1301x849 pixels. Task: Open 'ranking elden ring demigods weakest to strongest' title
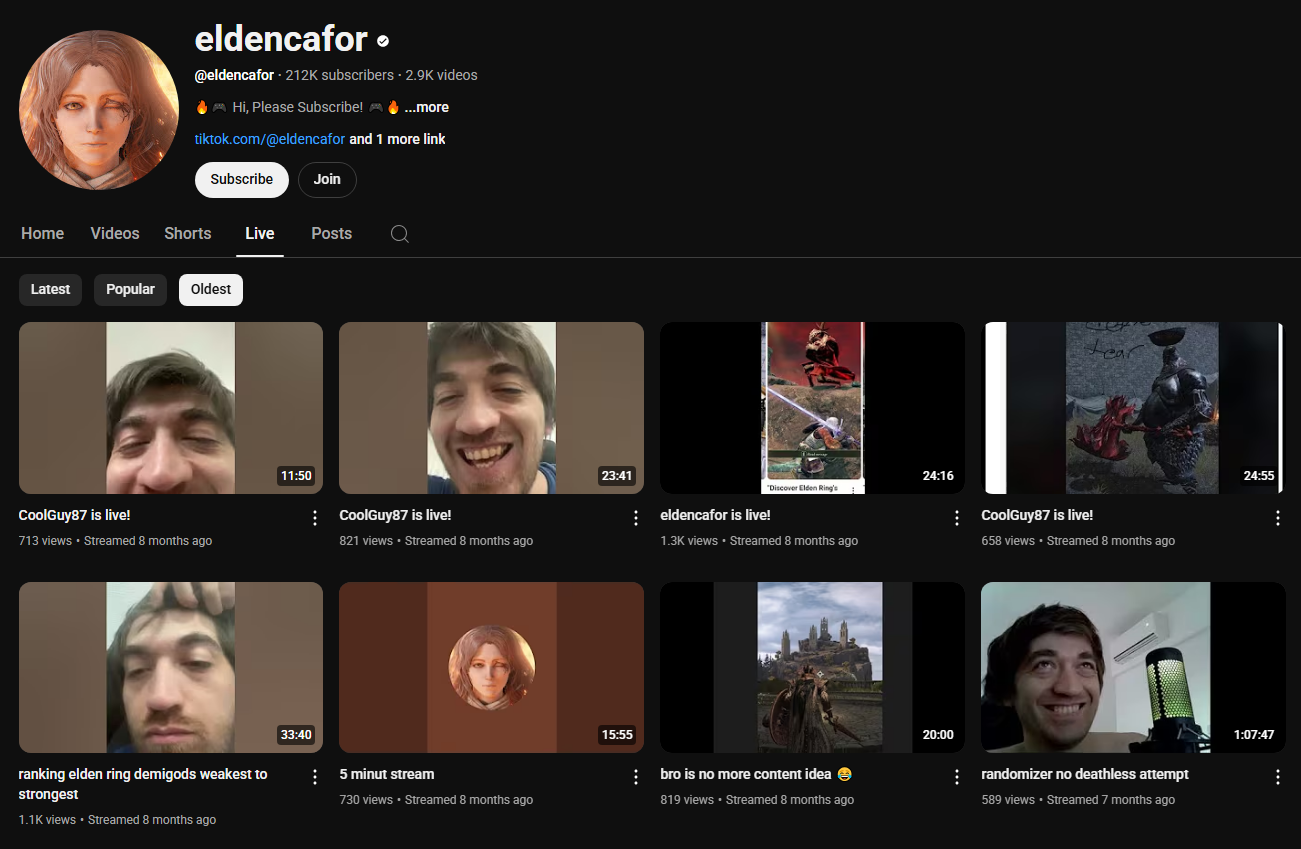pyautogui.click(x=143, y=784)
